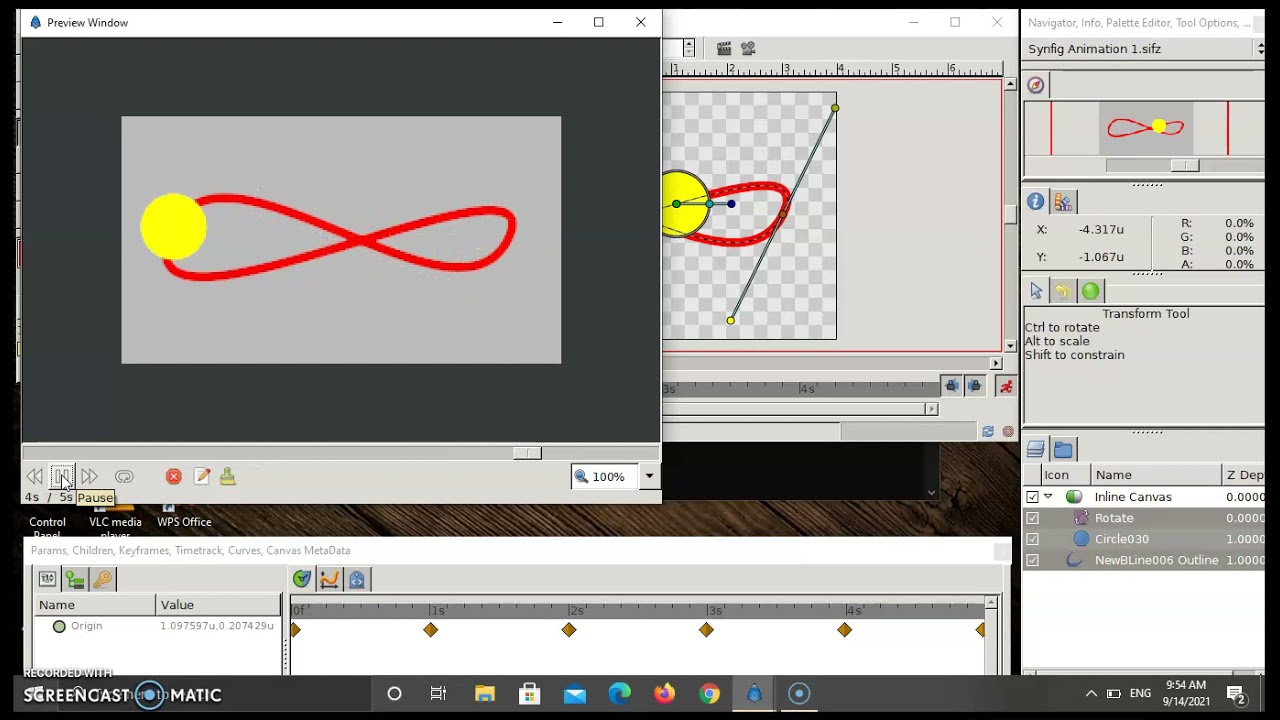Click the blue refresh icon below the canvas
The width and height of the screenshot is (1280, 720).
[x=988, y=432]
